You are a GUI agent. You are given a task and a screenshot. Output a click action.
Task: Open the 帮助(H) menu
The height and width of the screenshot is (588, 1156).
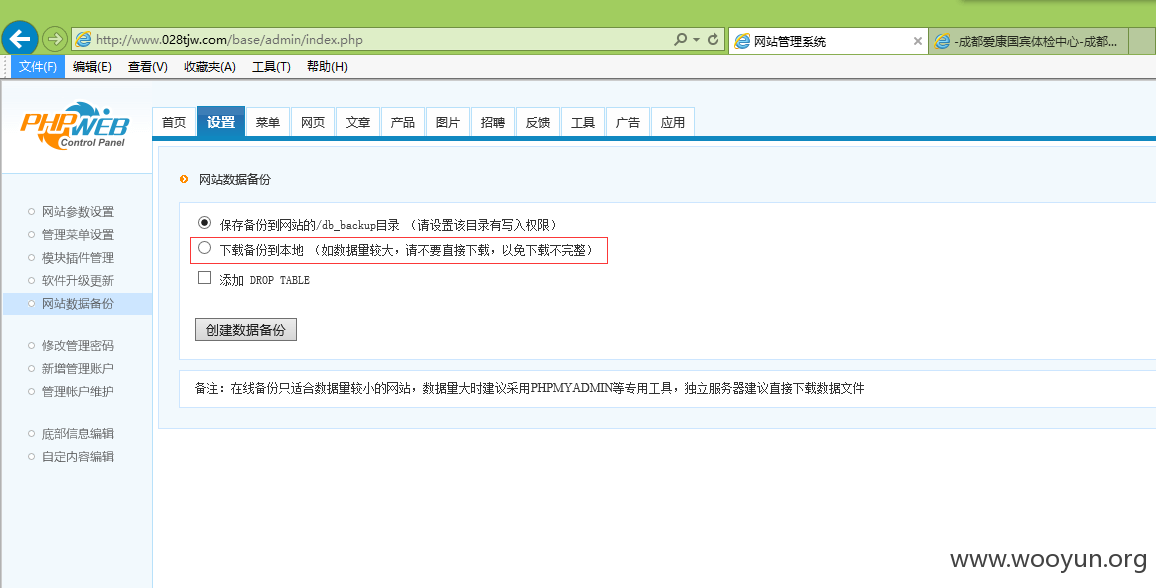(x=327, y=66)
